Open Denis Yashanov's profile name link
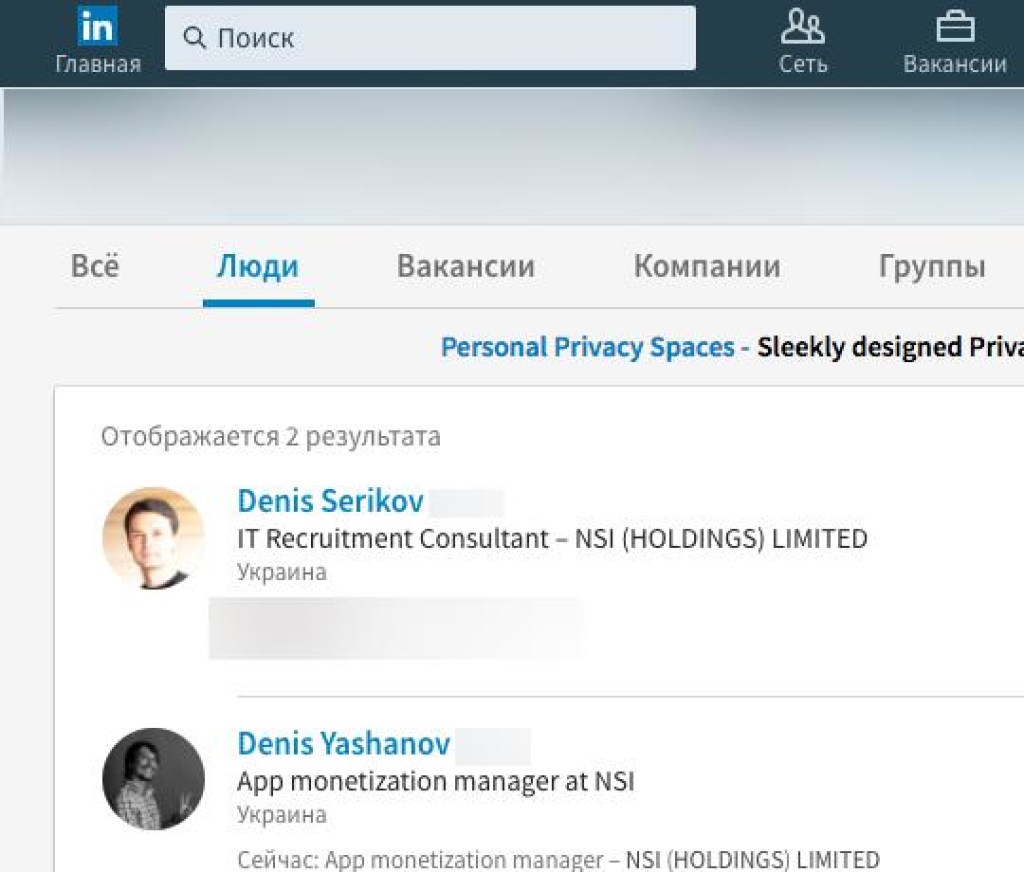Viewport: 1024px width, 872px height. (344, 743)
